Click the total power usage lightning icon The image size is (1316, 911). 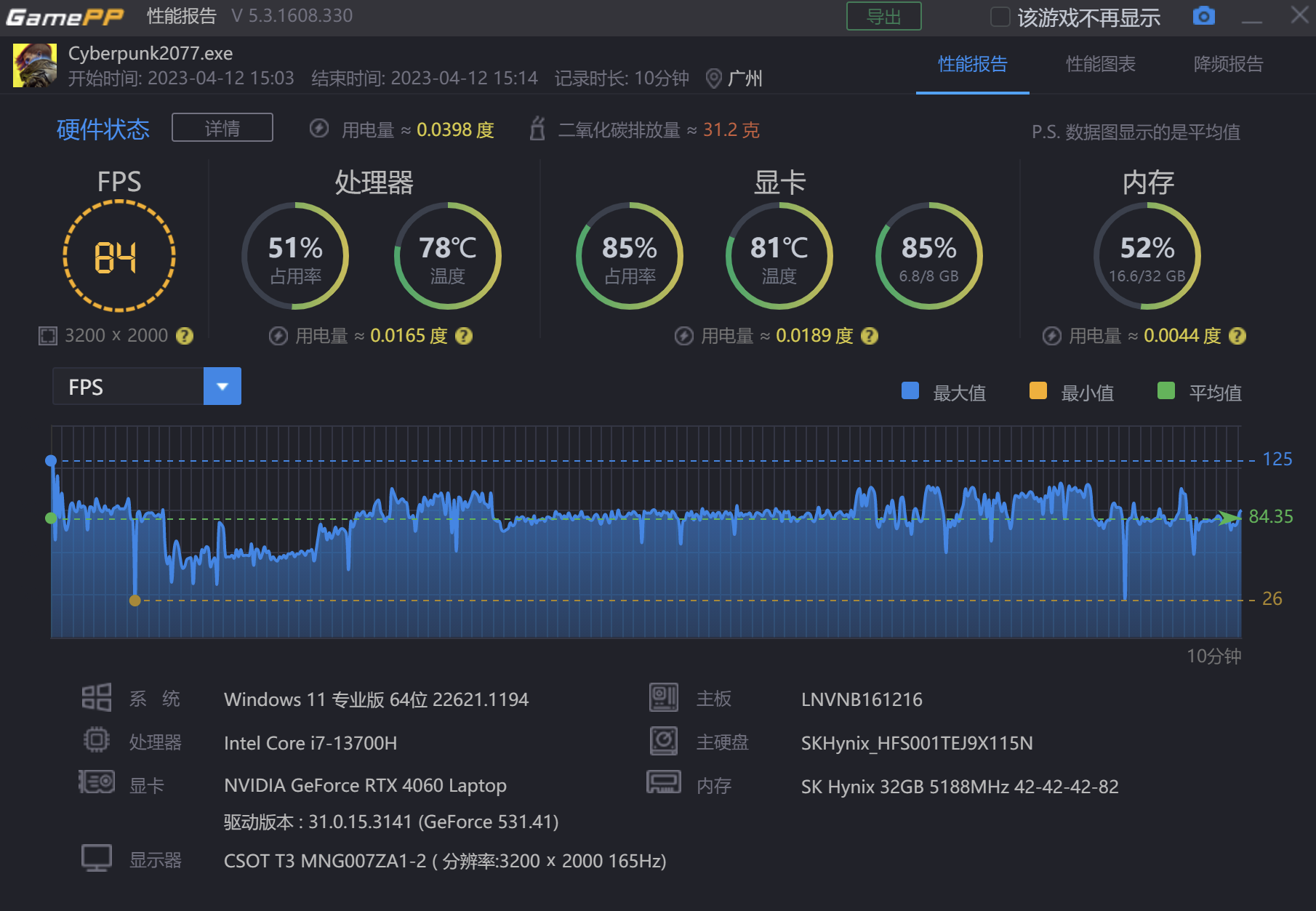(x=319, y=129)
